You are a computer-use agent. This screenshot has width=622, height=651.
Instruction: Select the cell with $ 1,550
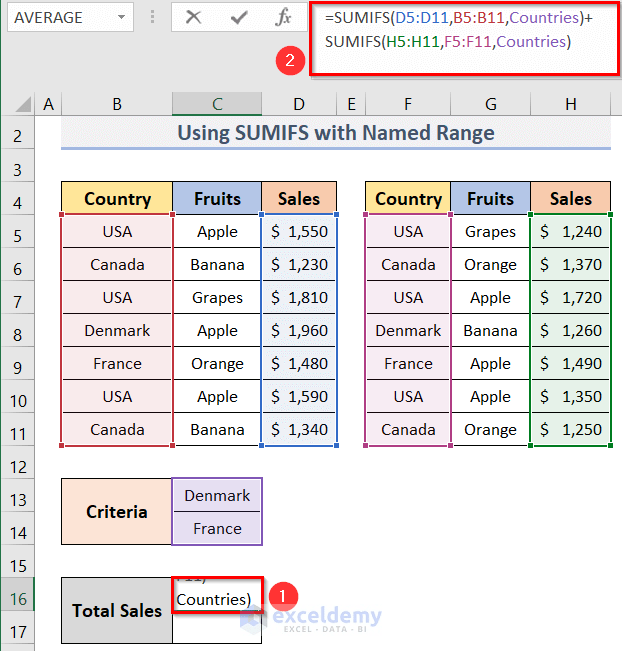299,231
